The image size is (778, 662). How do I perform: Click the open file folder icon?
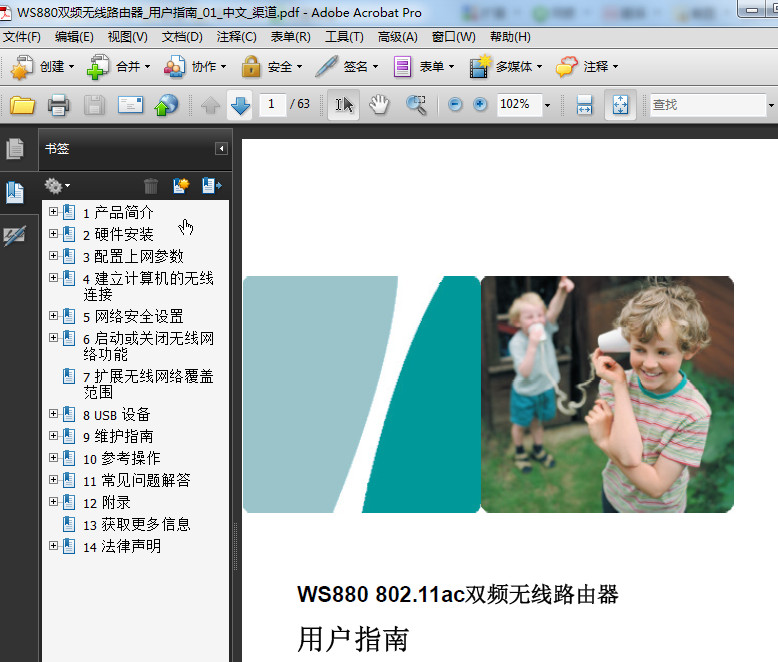click(22, 105)
